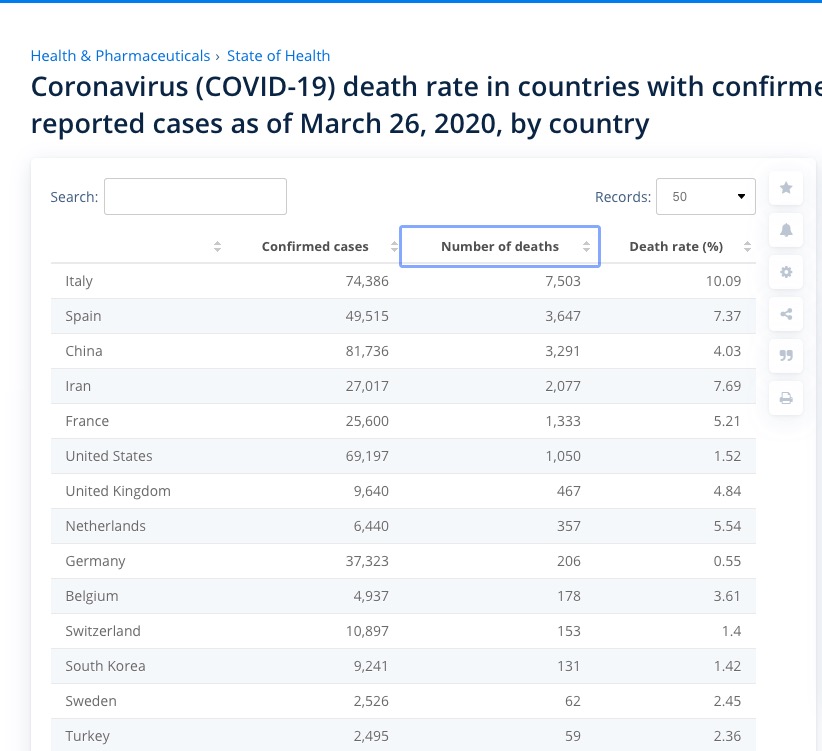Open the Records dropdown showing 50
Screen dimensions: 822x751
(705, 196)
